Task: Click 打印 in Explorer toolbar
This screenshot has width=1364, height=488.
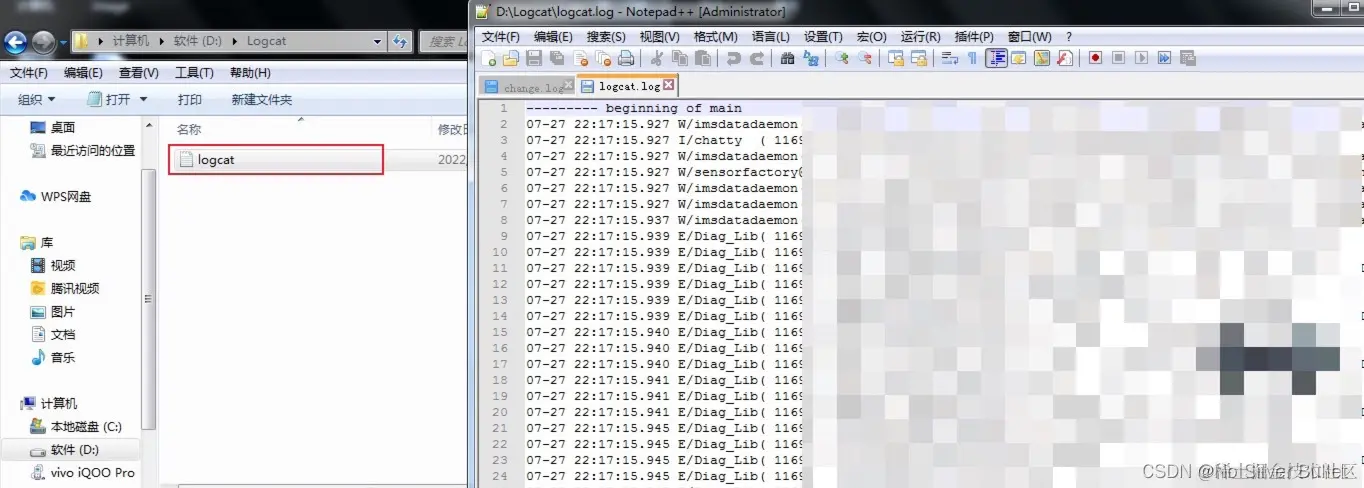Action: pos(190,99)
